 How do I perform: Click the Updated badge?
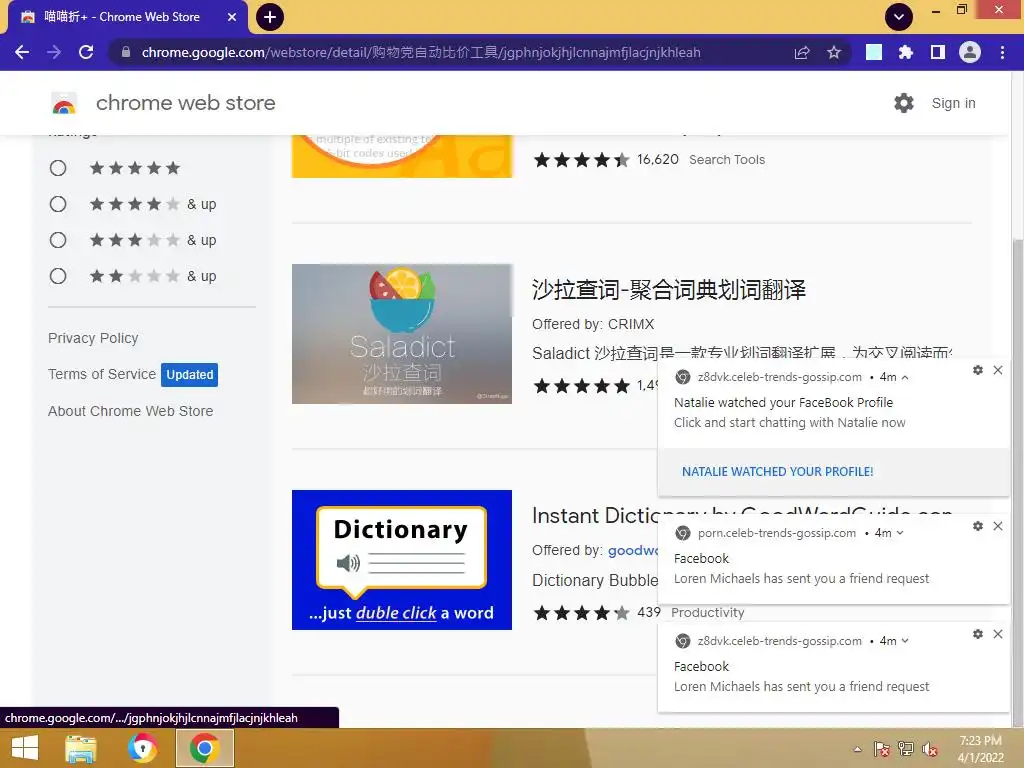click(x=189, y=375)
